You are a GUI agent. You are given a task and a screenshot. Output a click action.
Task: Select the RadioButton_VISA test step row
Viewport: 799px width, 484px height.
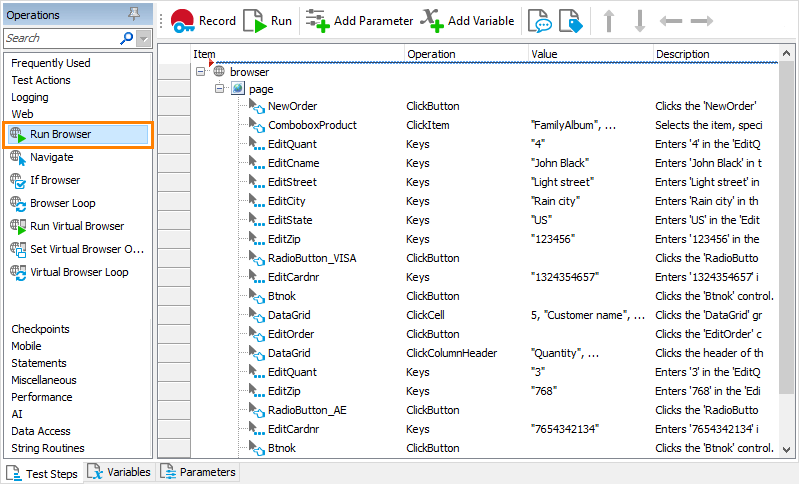312,258
